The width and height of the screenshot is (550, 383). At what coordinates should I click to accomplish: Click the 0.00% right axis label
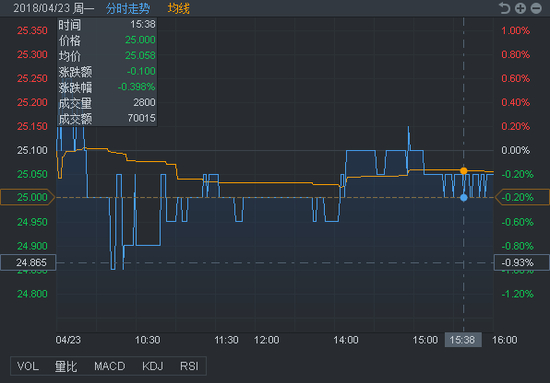tap(516, 150)
